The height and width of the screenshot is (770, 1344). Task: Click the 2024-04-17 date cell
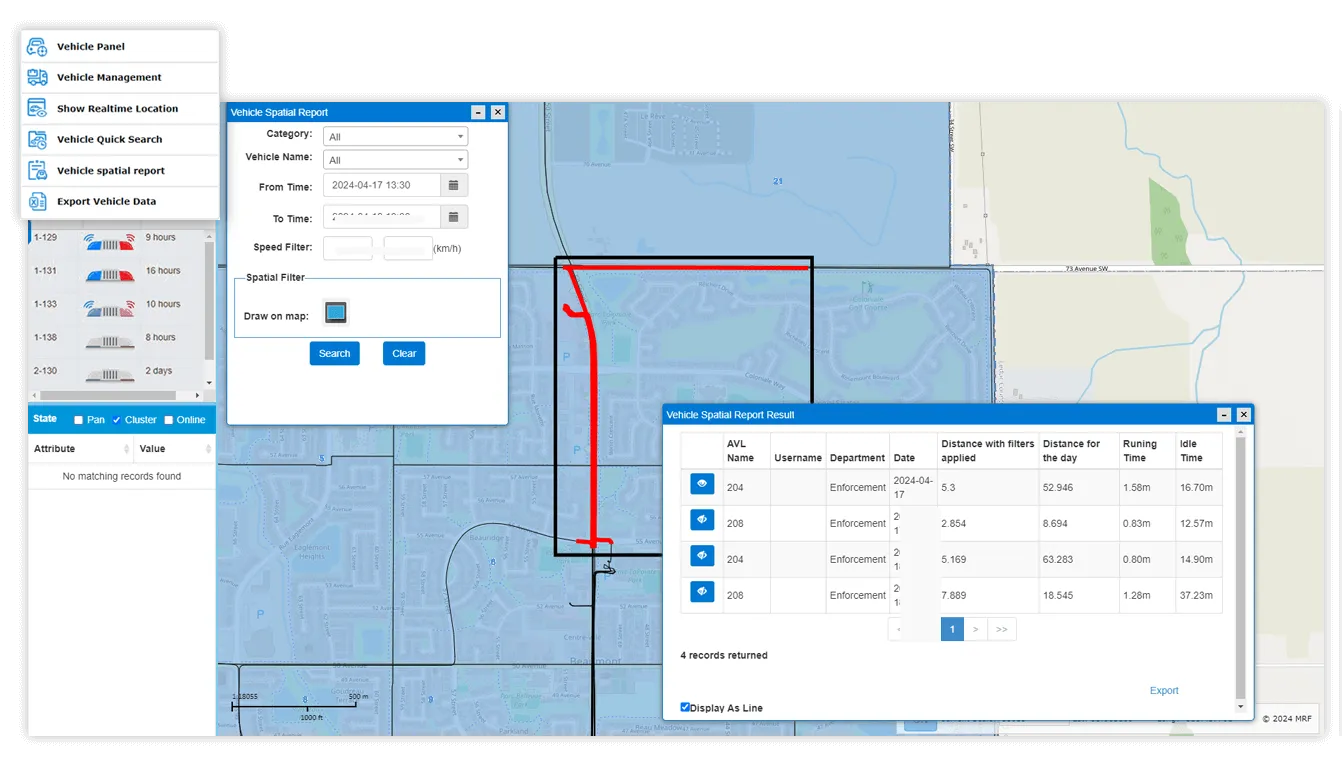[912, 487]
